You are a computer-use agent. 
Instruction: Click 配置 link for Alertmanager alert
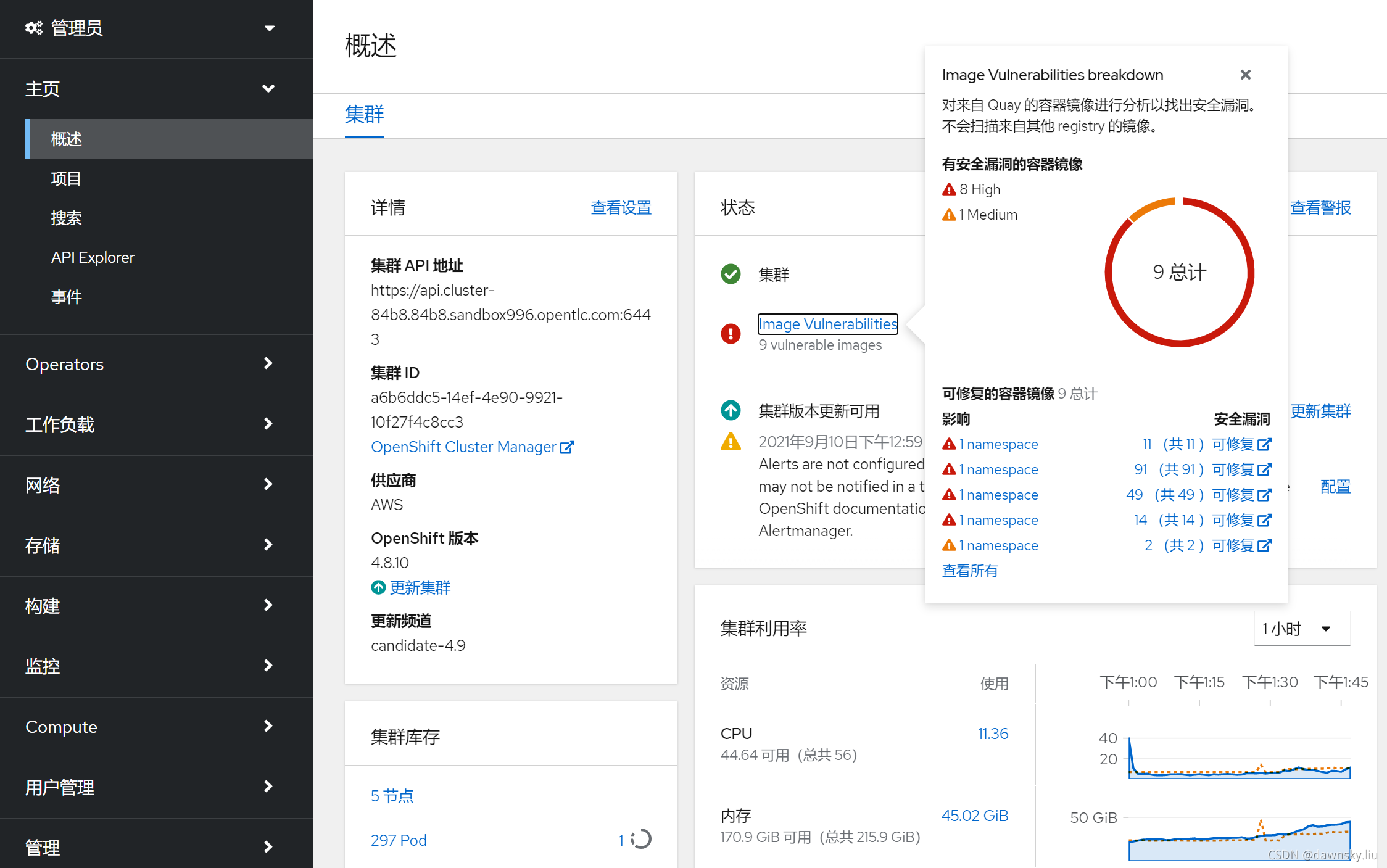[1335, 487]
